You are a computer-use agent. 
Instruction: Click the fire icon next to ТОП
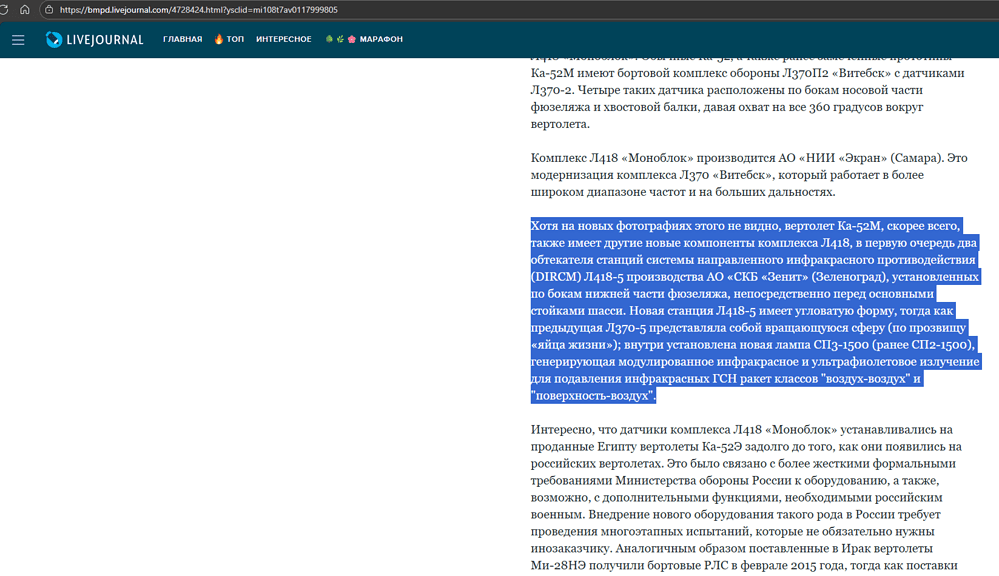pyautogui.click(x=219, y=39)
